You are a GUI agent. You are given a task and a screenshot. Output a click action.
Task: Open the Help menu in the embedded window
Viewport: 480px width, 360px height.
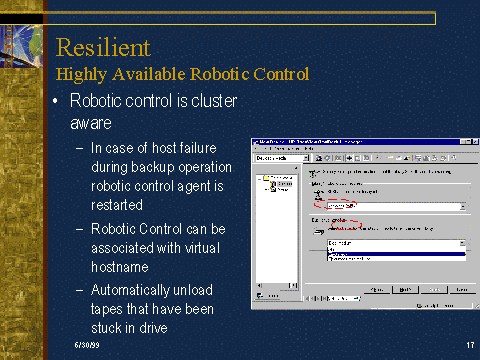pyautogui.click(x=309, y=148)
